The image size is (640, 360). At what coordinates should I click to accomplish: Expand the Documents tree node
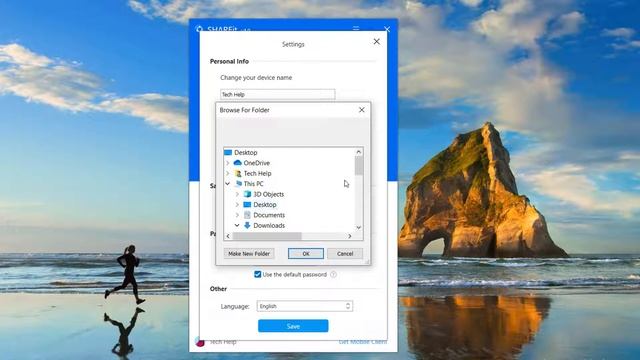237,215
